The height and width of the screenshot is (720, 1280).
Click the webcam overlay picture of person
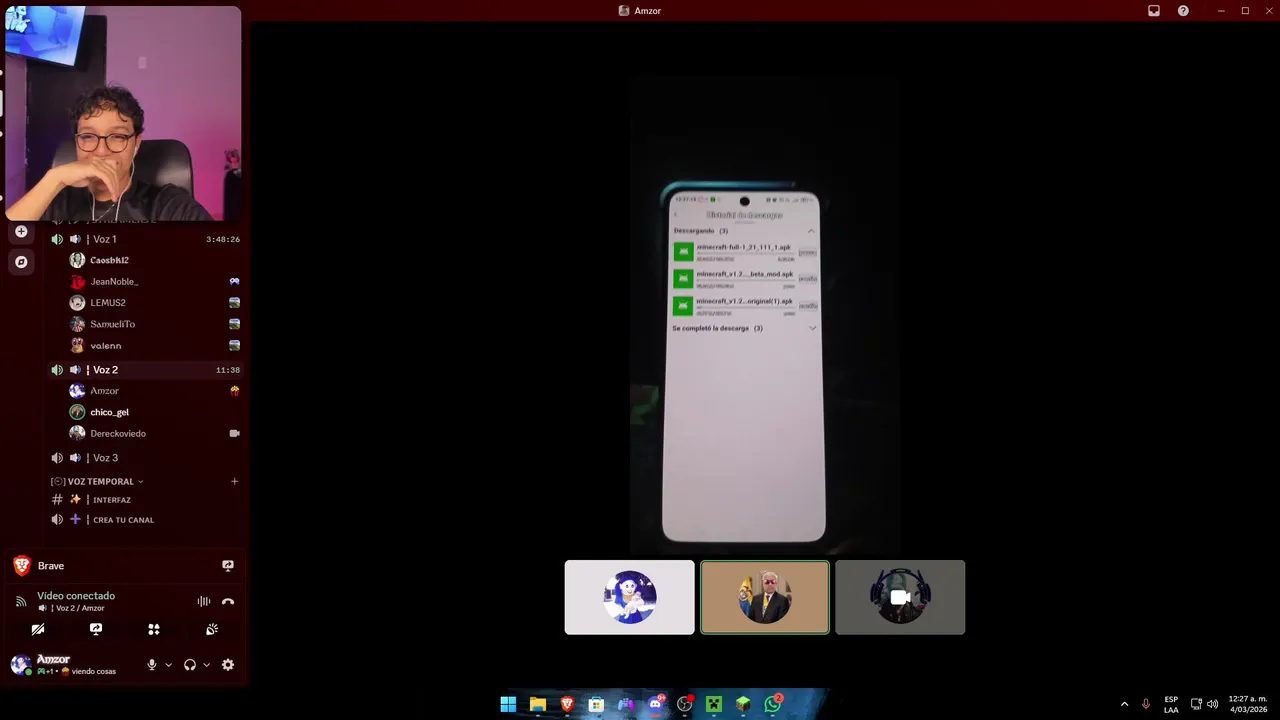pyautogui.click(x=123, y=113)
